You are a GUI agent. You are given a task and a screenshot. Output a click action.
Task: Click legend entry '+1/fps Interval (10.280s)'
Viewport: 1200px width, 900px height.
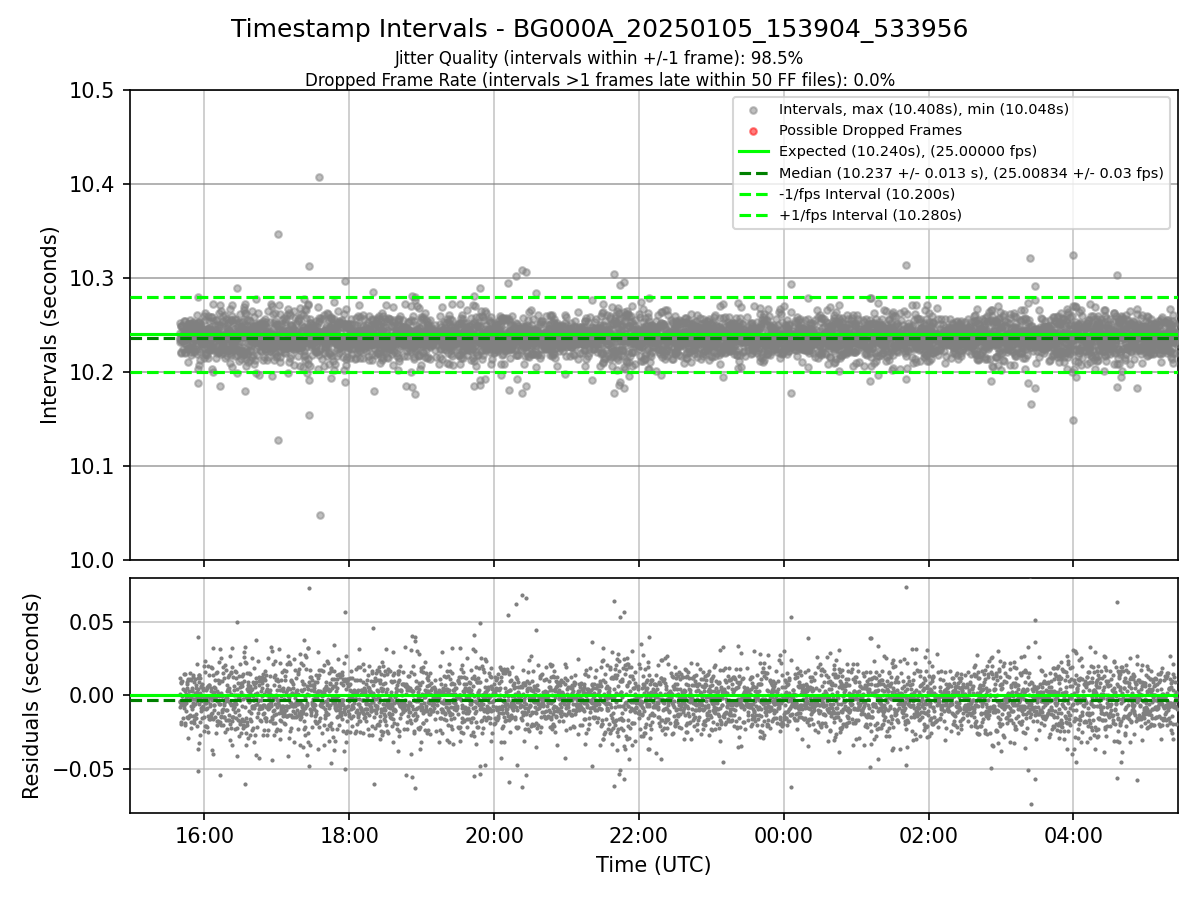tap(870, 215)
